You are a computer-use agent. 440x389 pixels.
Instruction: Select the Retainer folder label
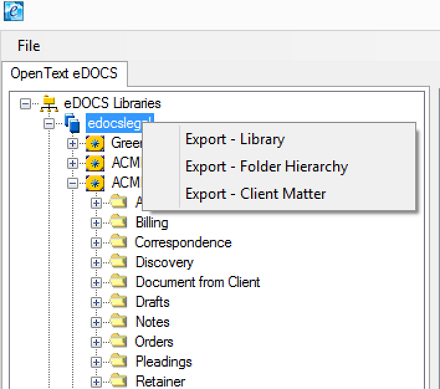pyautogui.click(x=160, y=382)
